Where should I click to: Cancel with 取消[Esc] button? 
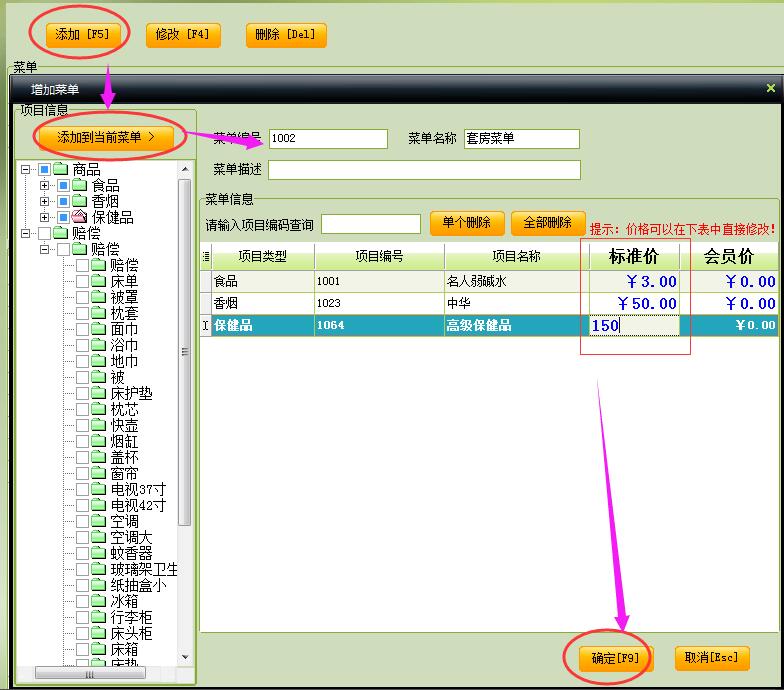[712, 658]
